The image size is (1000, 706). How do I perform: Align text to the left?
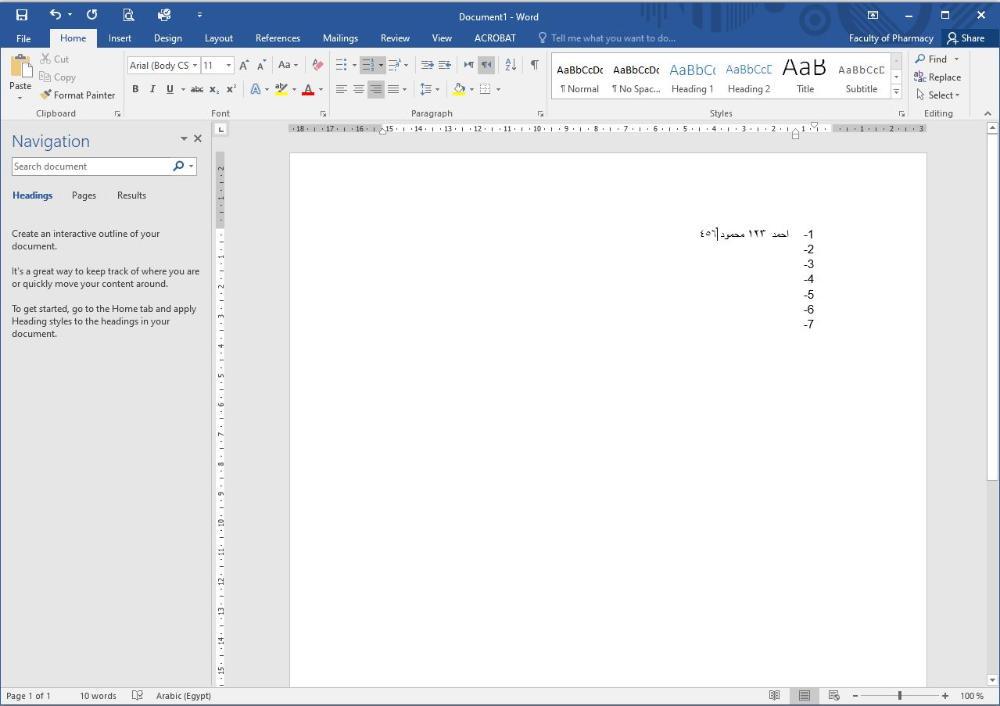[x=341, y=89]
